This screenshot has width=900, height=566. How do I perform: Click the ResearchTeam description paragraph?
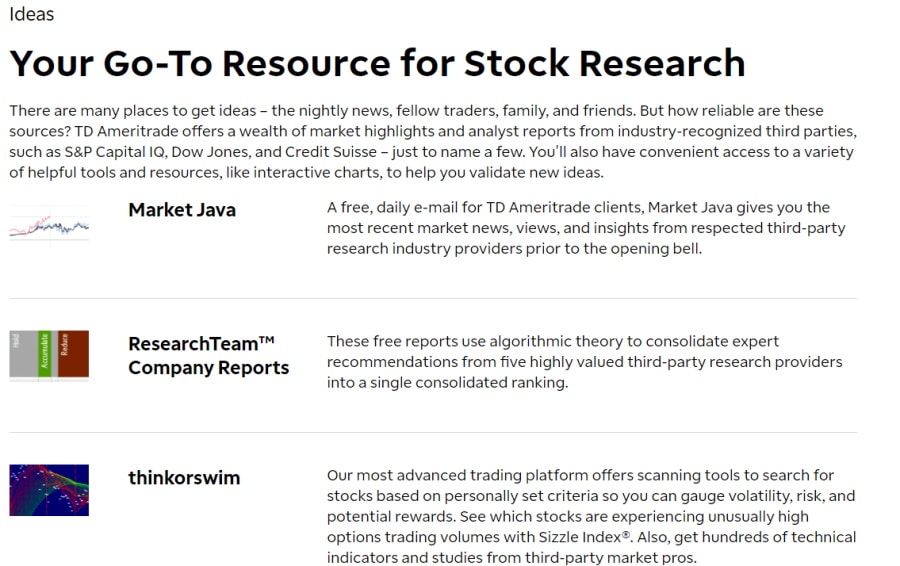[584, 362]
